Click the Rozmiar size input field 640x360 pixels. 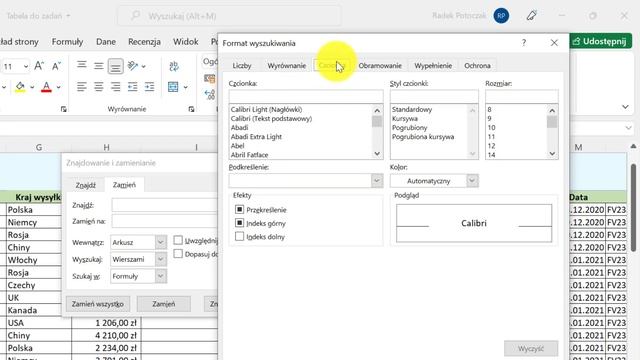coord(522,96)
